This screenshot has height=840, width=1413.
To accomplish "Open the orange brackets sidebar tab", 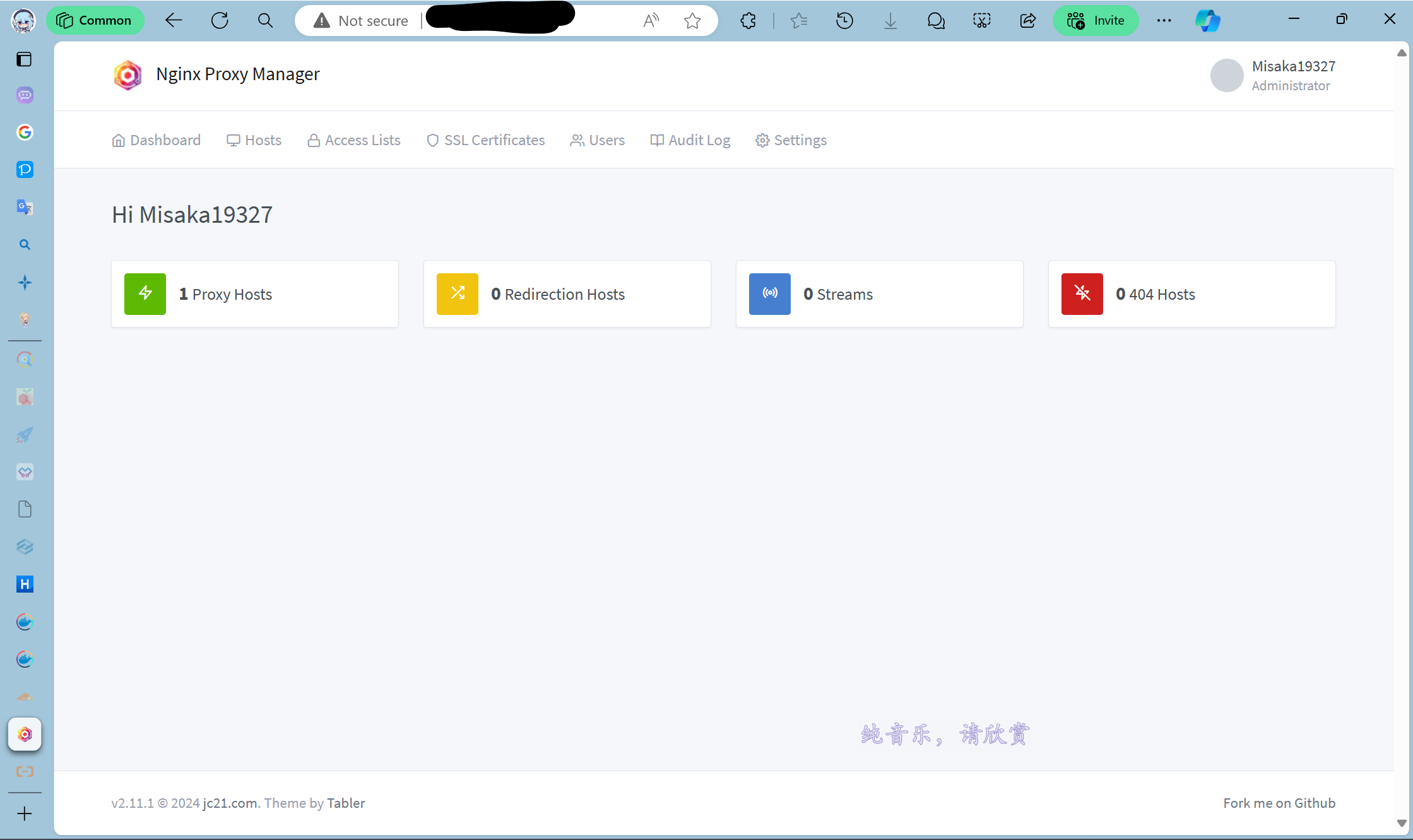I will coord(25,771).
